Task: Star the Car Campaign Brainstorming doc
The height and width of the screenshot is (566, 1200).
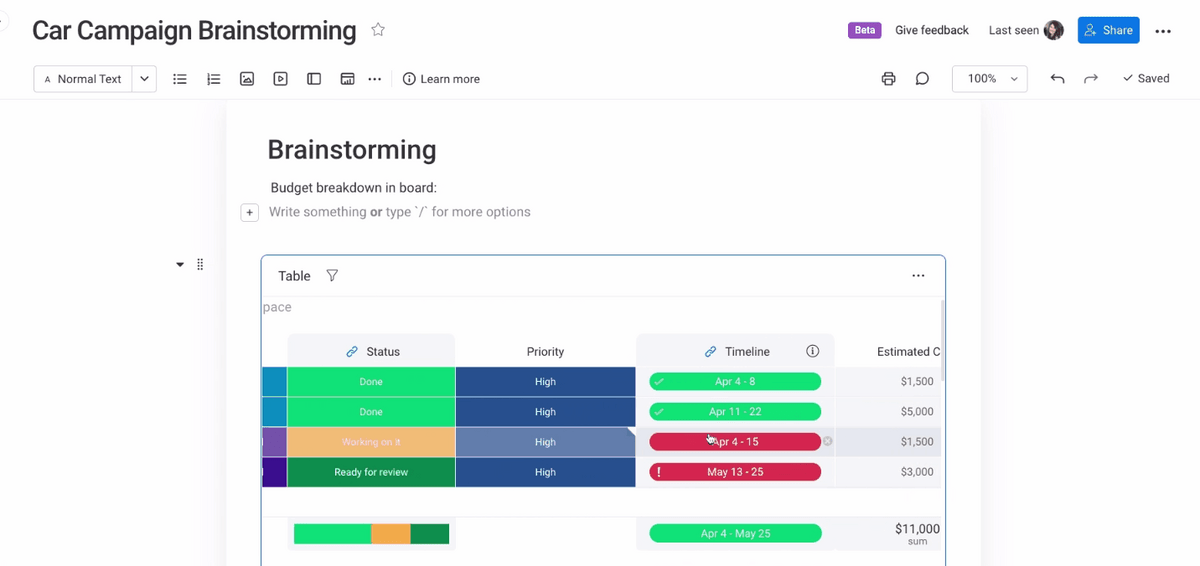Action: 378,30
